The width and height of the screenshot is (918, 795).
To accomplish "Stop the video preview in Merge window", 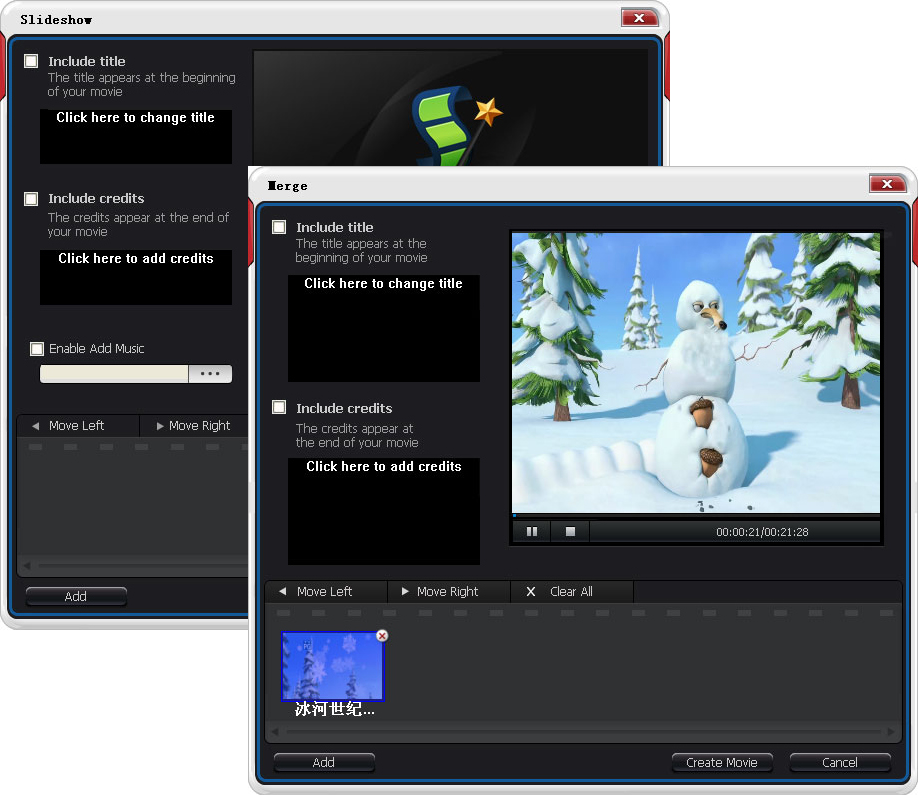I will [x=570, y=532].
